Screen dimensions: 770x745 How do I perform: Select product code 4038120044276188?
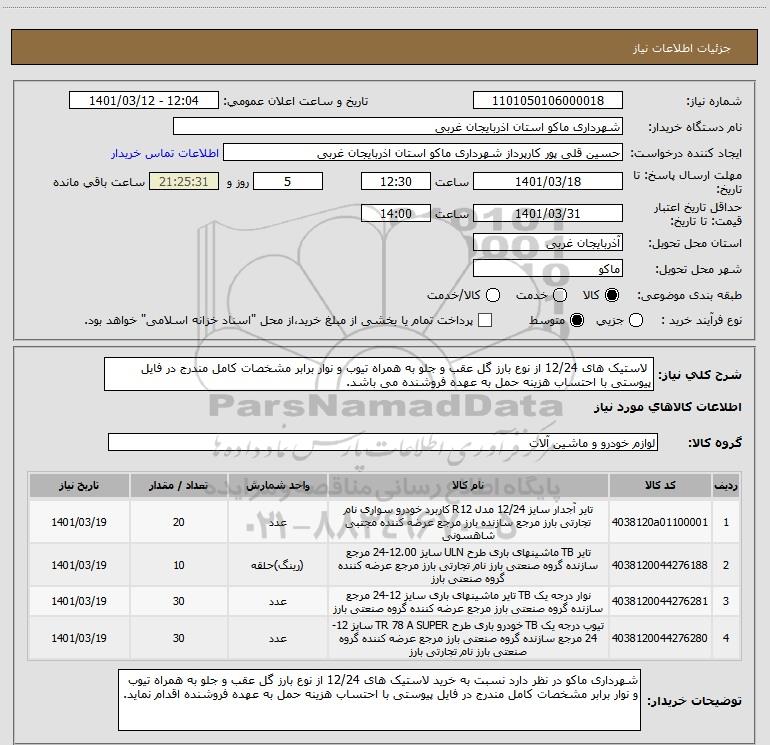(660, 565)
